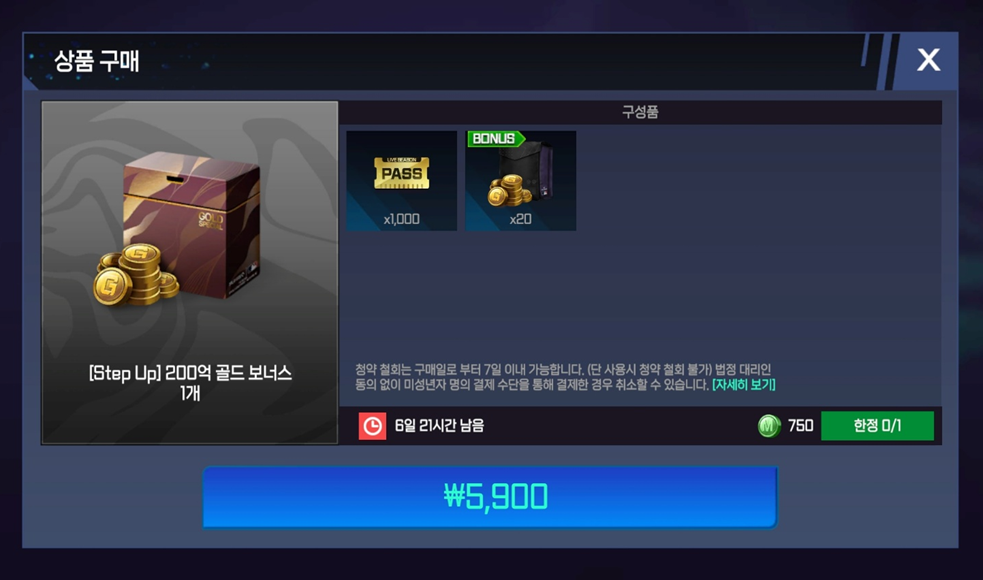Click the Step Up 200억 골드 보너스 name

coord(190,382)
